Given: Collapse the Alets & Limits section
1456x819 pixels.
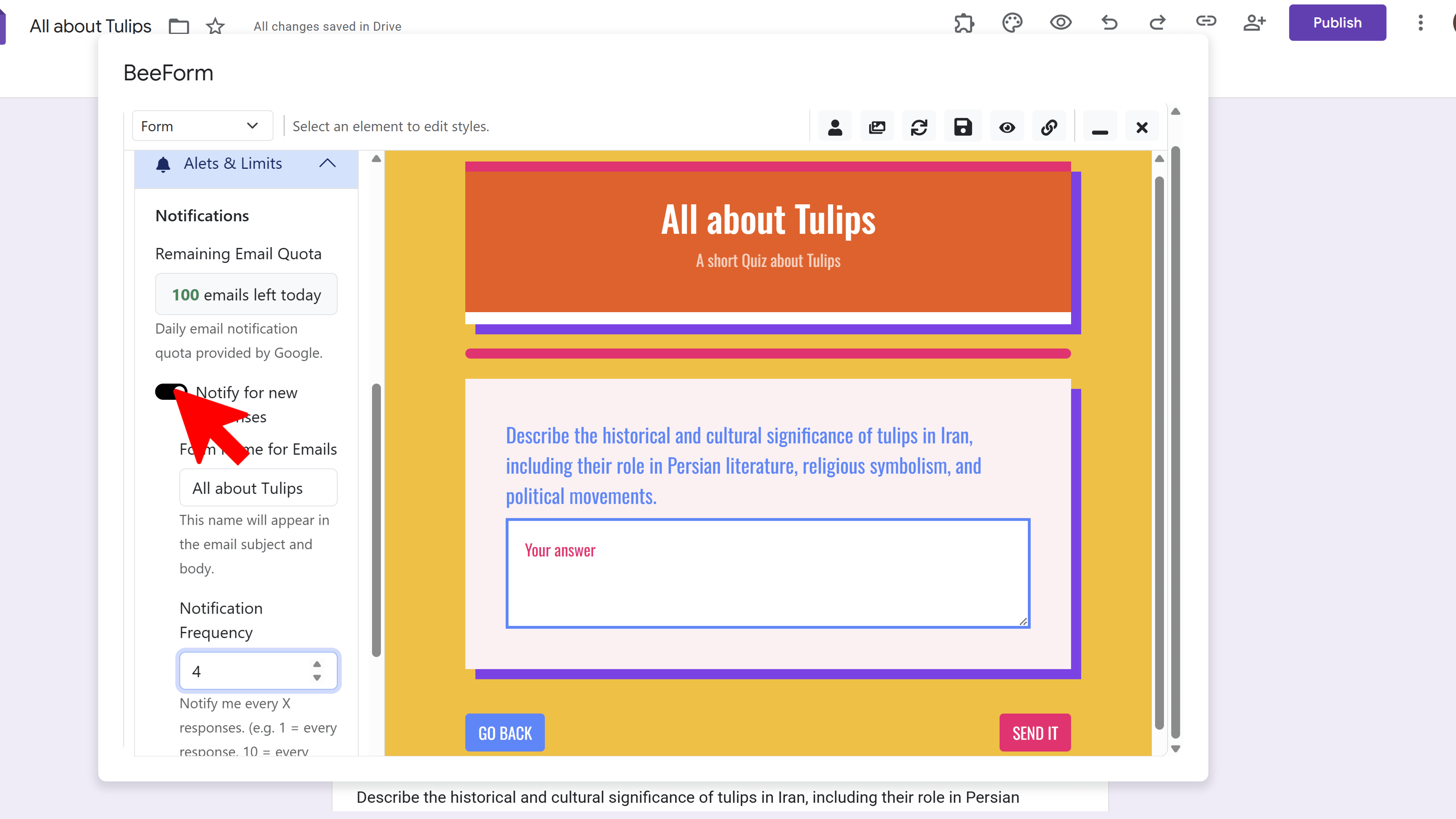Looking at the screenshot, I should pos(327,163).
